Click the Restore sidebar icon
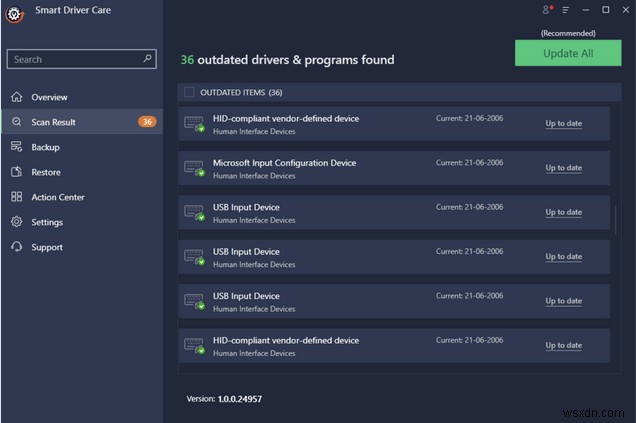636x423 pixels. (16, 172)
